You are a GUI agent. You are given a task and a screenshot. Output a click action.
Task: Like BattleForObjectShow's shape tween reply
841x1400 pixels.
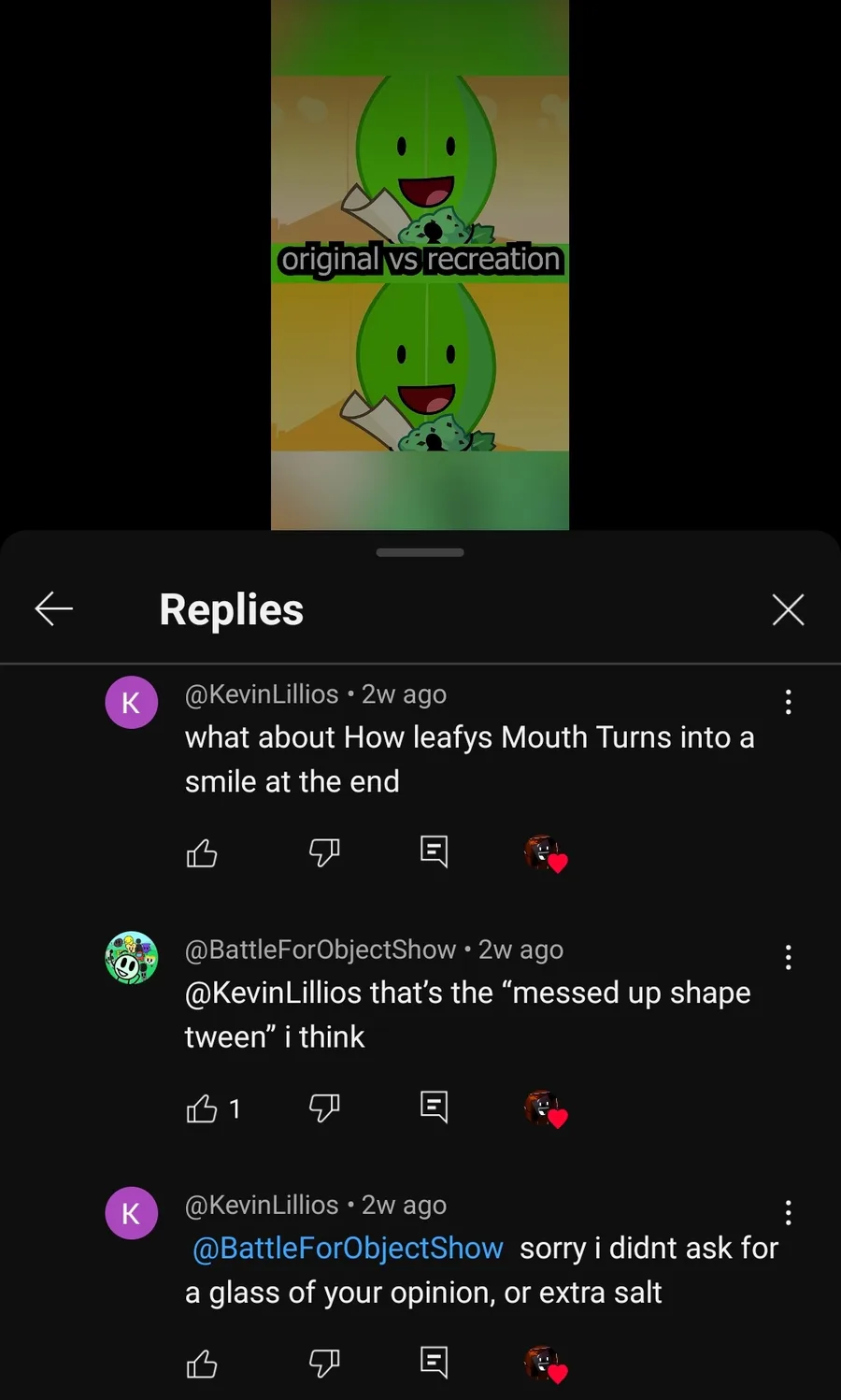coord(202,1108)
